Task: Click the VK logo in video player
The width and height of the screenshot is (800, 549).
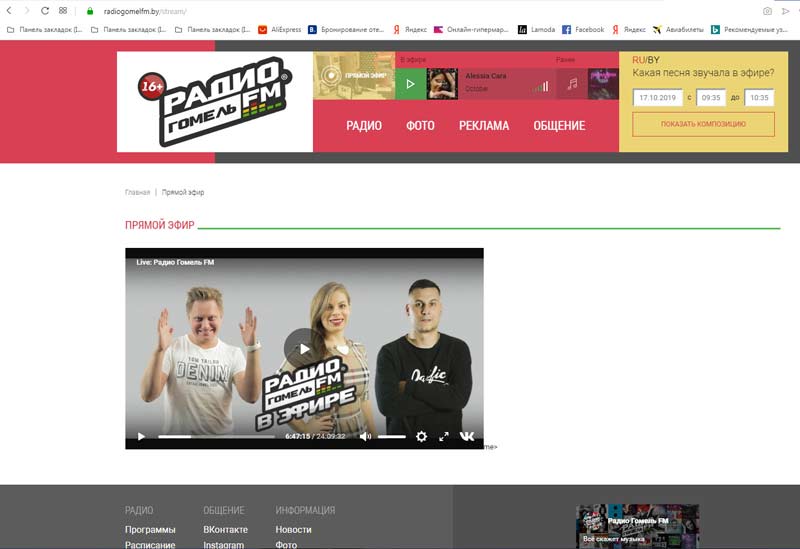Action: (x=467, y=436)
